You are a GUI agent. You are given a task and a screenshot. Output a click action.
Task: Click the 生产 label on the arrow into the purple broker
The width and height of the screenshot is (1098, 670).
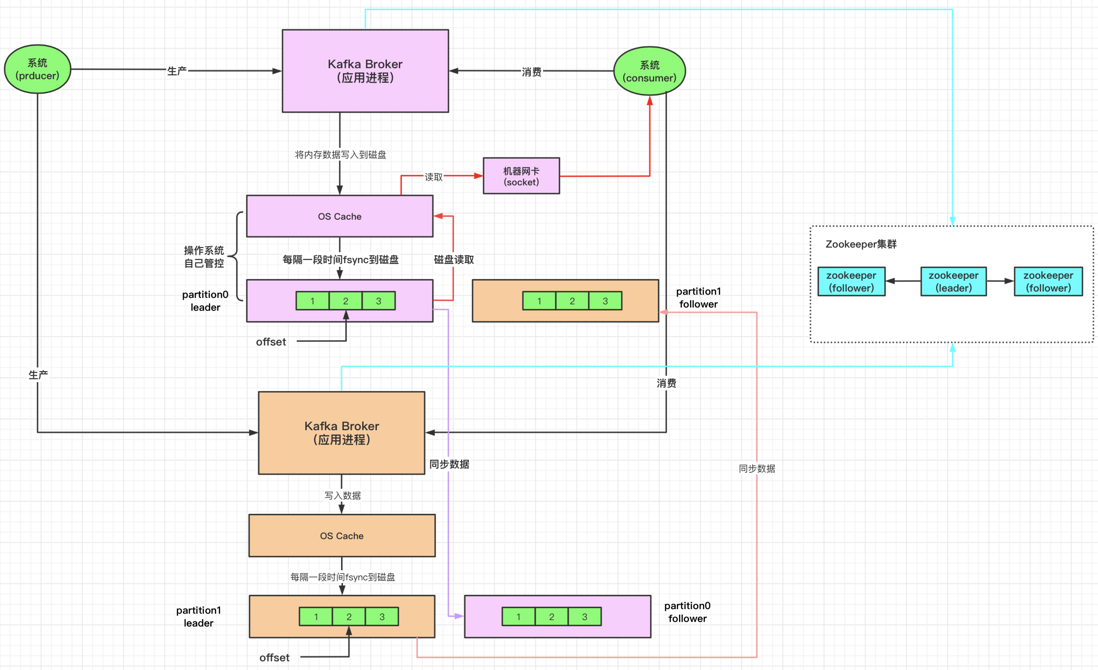[x=177, y=71]
